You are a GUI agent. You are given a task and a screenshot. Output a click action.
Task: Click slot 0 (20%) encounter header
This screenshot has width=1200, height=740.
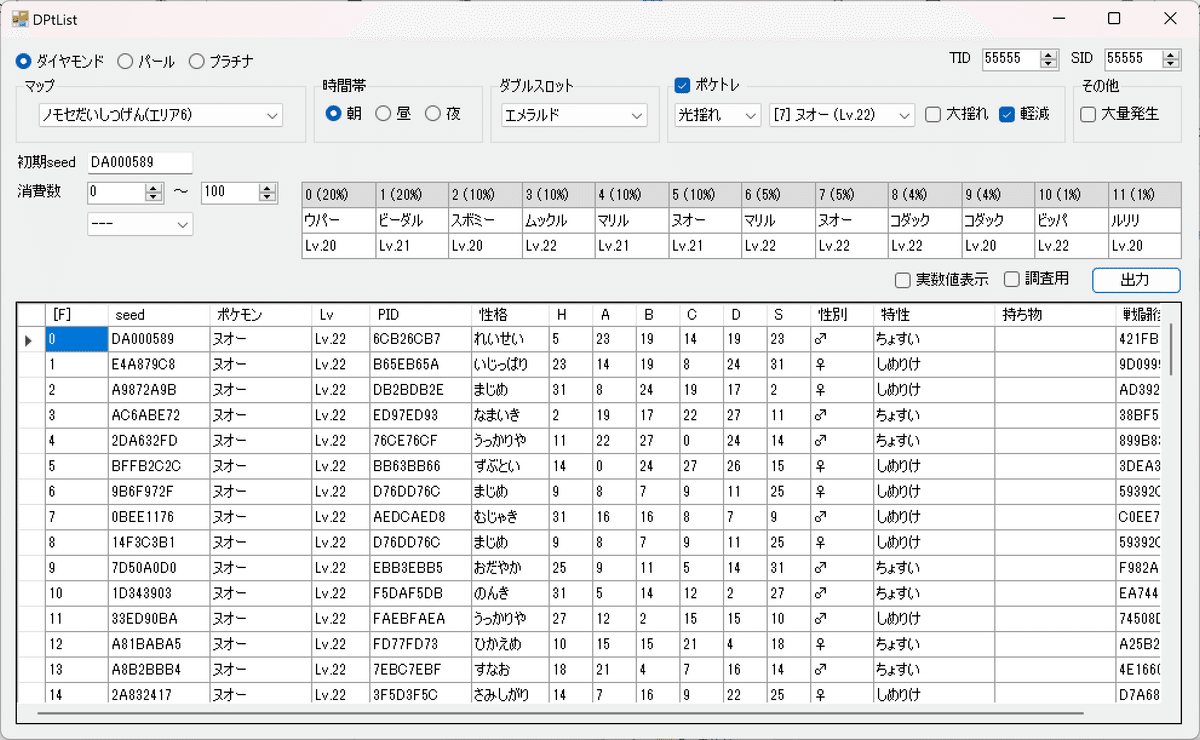pos(338,194)
